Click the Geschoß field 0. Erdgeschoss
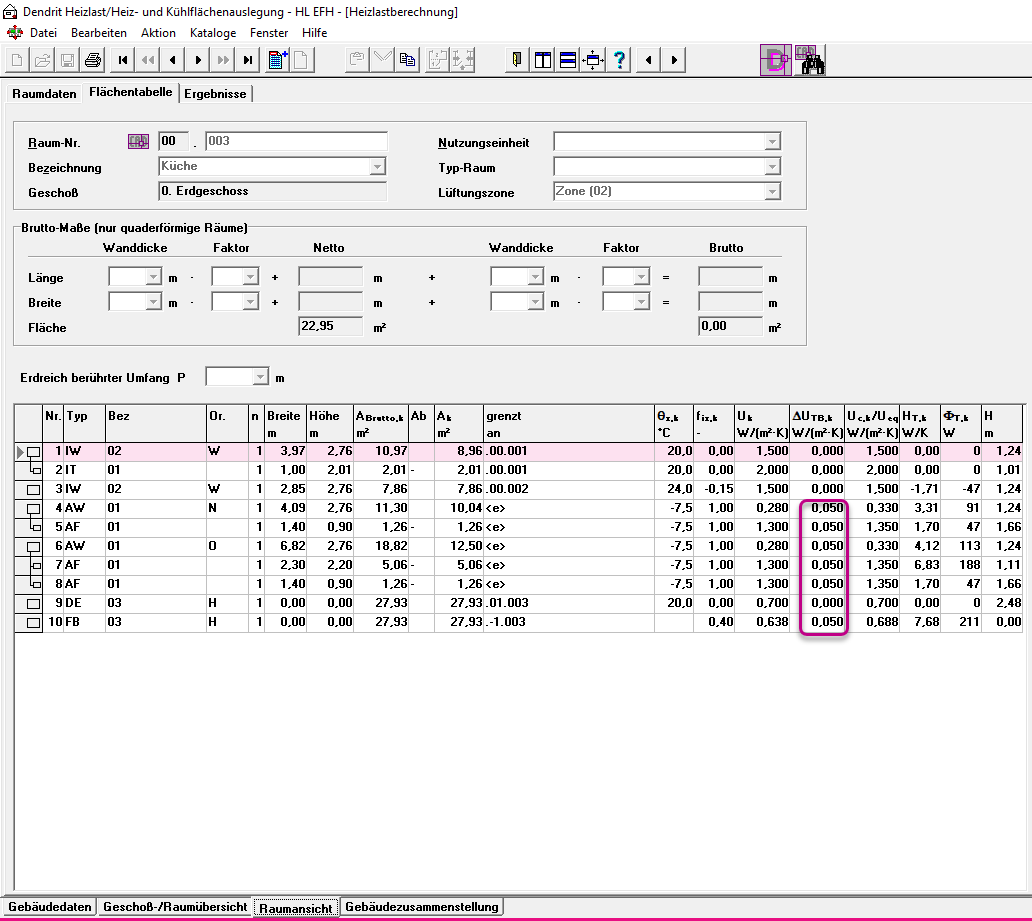This screenshot has width=1032, height=921. [x=272, y=192]
